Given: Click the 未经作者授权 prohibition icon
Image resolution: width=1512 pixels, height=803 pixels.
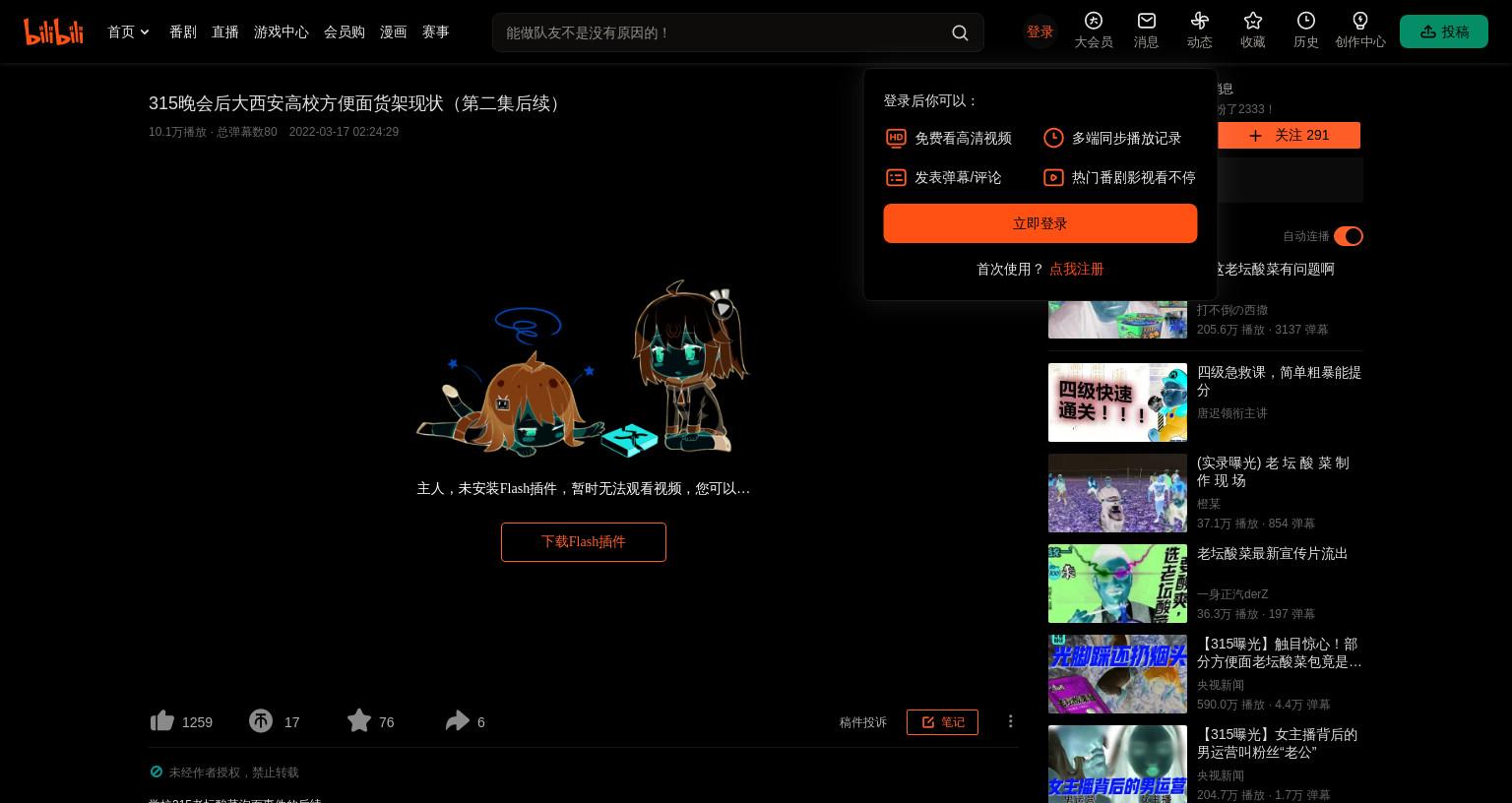Looking at the screenshot, I should (156, 772).
